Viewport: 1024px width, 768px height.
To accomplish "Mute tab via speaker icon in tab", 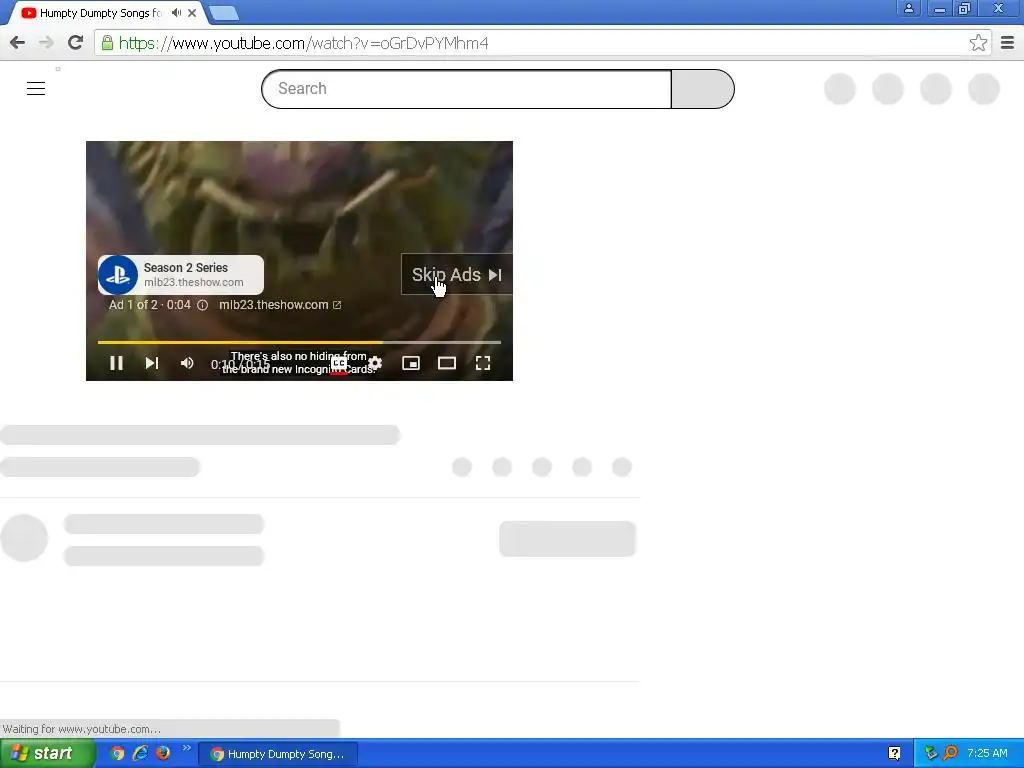I will (x=176, y=12).
